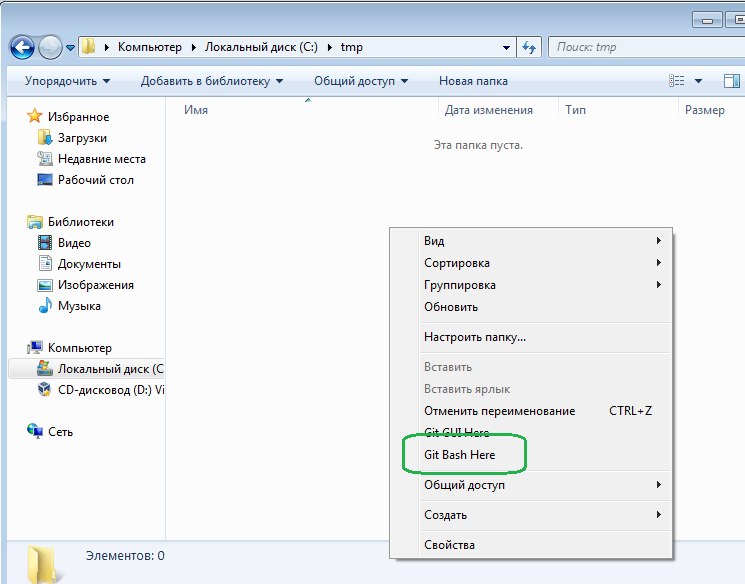Open Рабочий стол in sidebar
Screen dimensions: 745x584
pos(96,180)
